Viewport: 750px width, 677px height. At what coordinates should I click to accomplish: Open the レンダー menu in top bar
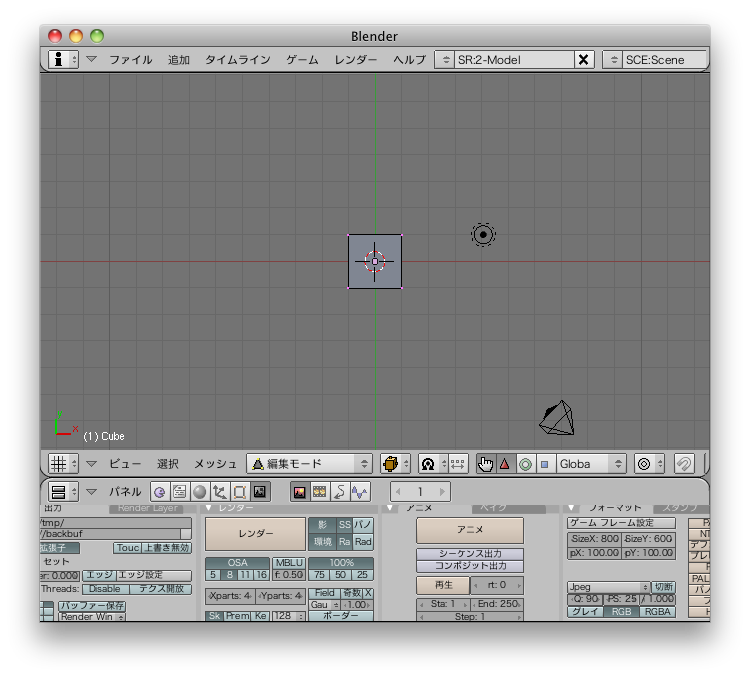[355, 60]
